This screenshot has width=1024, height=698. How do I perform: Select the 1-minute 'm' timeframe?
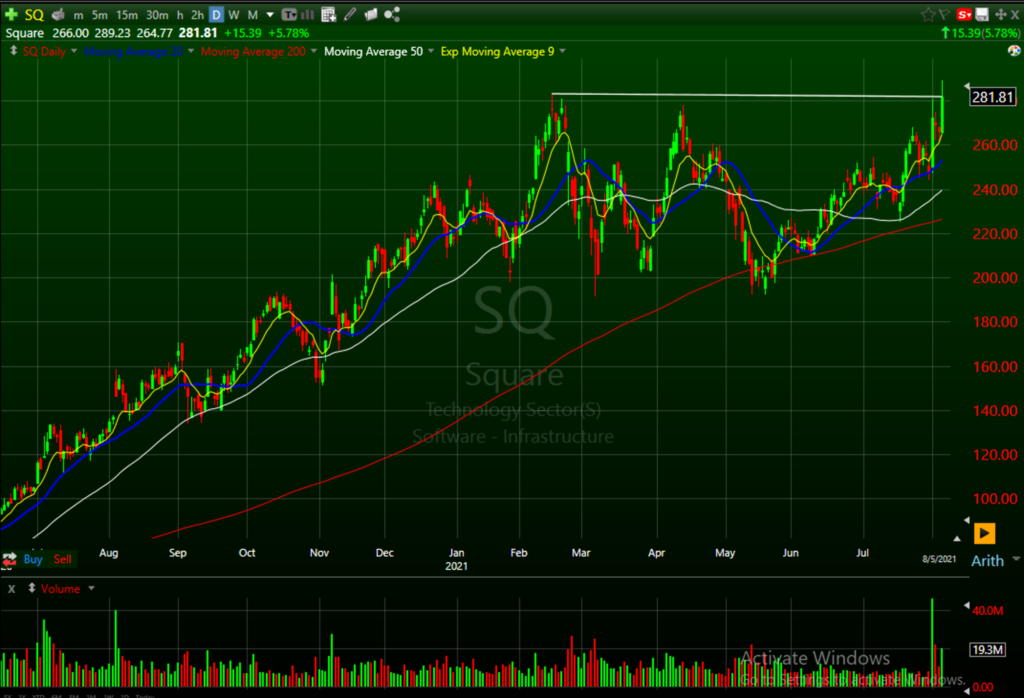coord(78,15)
